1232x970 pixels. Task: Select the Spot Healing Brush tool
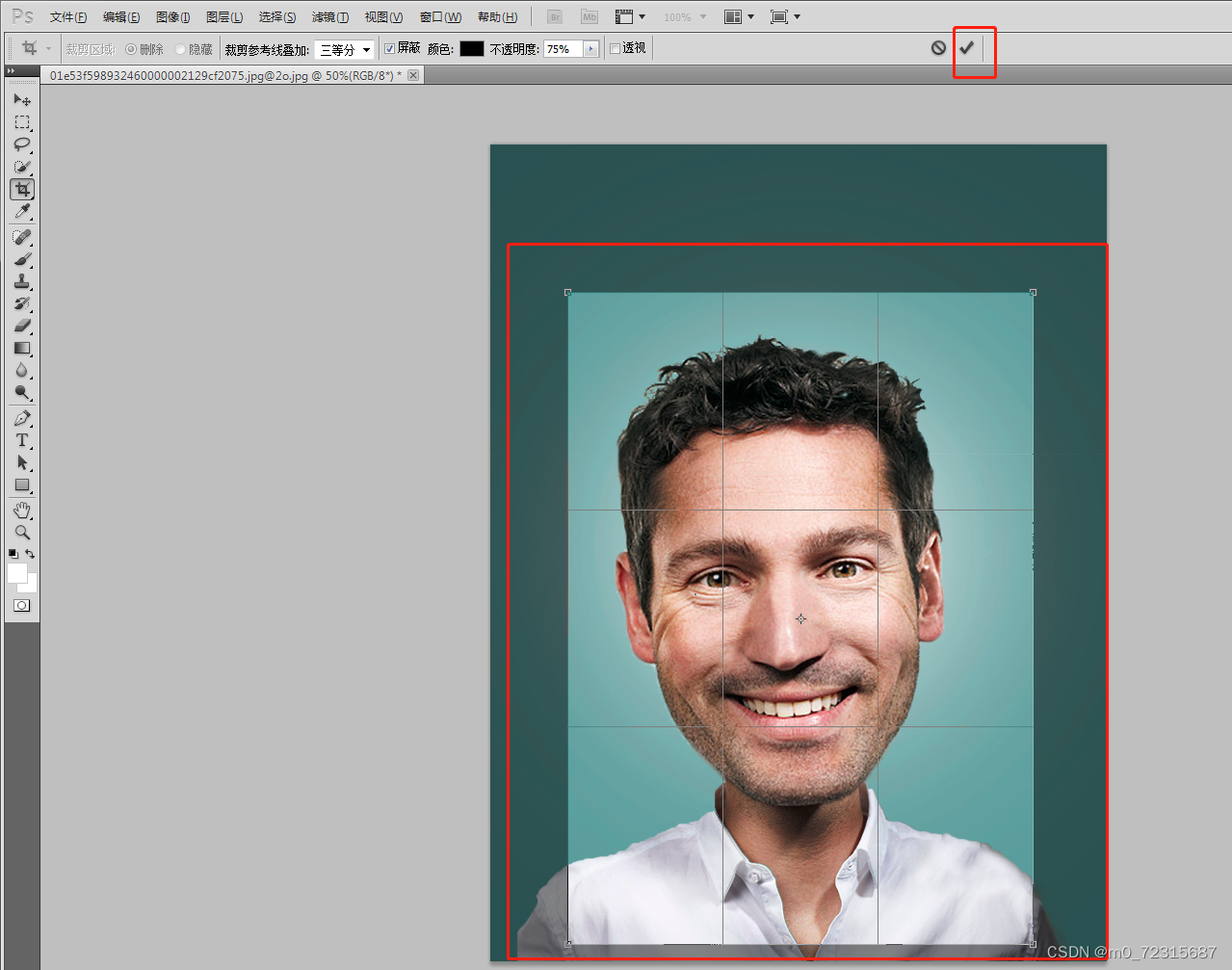tap(22, 237)
